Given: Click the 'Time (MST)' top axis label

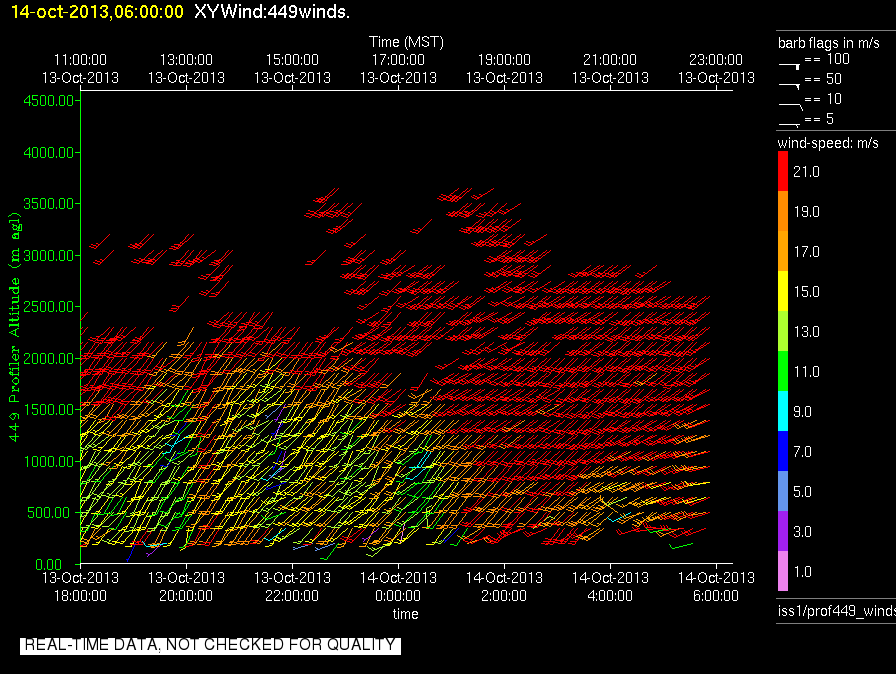Looking at the screenshot, I should click(x=406, y=42).
